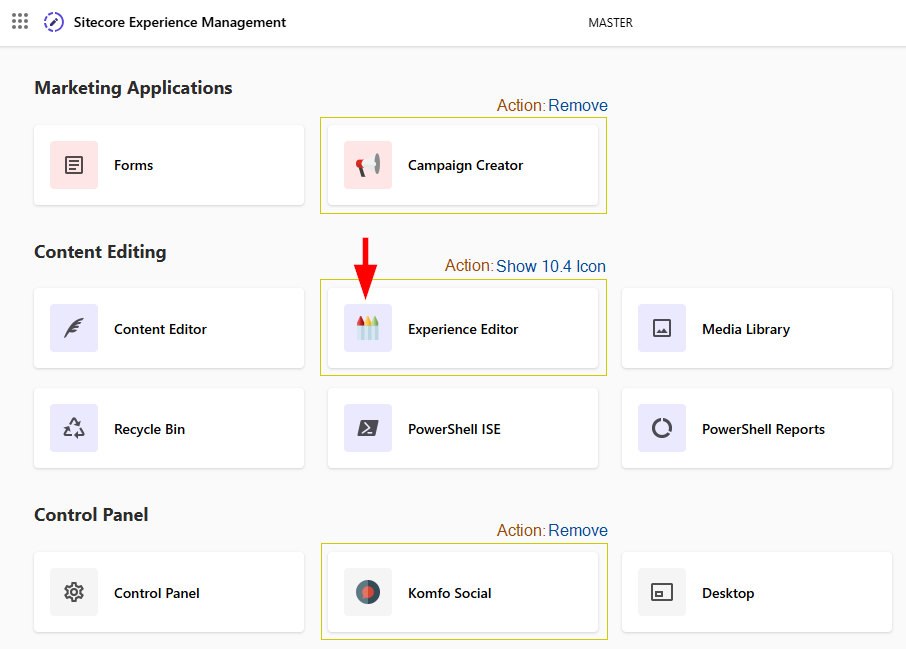Click the Marketing Applications heading
906x649 pixels.
tap(133, 88)
